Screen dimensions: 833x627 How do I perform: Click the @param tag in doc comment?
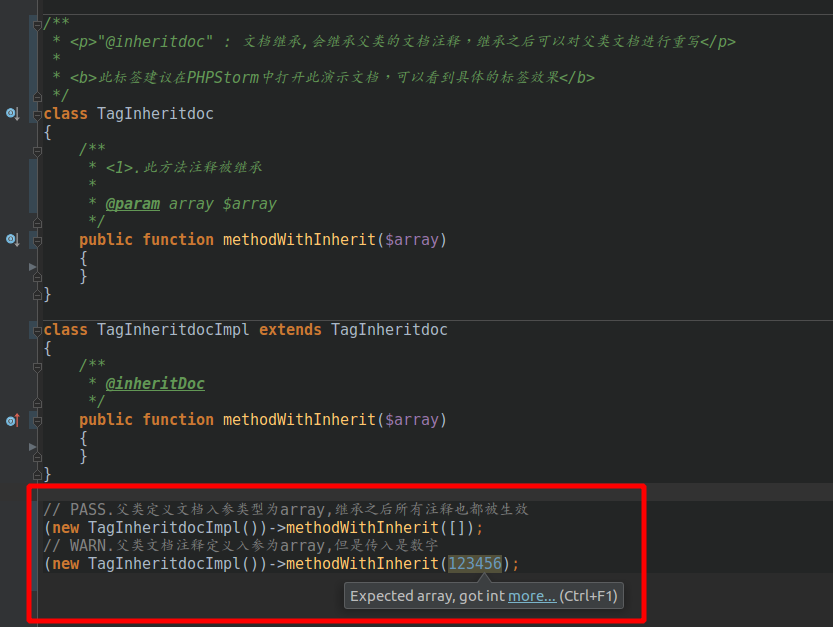click(132, 204)
